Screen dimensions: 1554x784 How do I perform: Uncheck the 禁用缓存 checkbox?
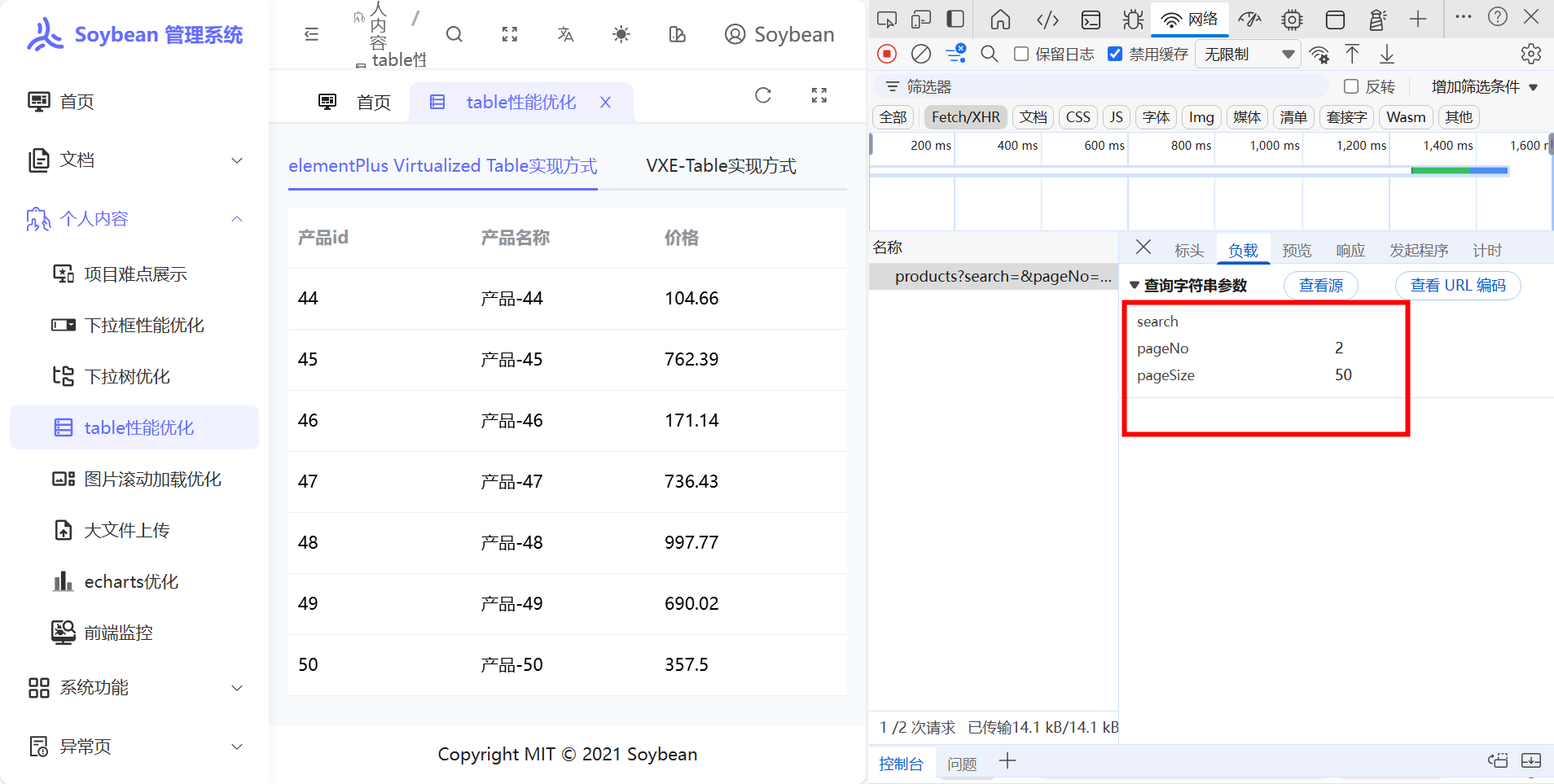[x=1115, y=54]
